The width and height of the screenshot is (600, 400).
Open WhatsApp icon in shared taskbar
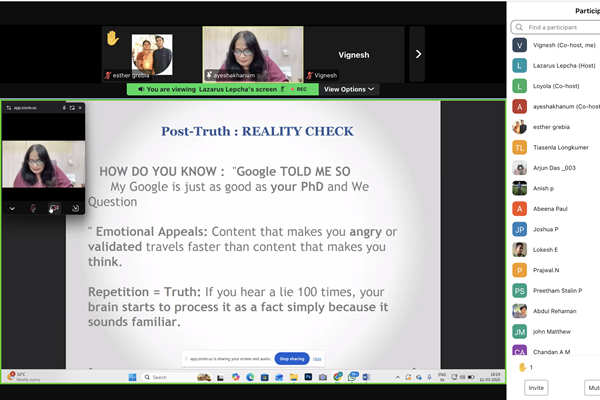[x=352, y=377]
